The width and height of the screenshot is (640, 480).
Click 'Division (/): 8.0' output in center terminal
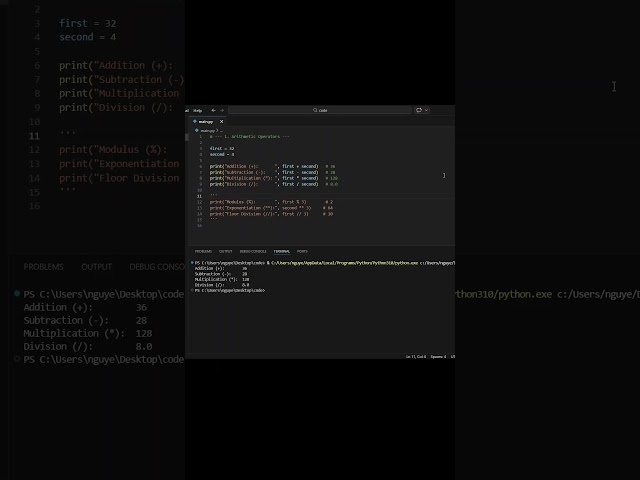click(x=222, y=285)
